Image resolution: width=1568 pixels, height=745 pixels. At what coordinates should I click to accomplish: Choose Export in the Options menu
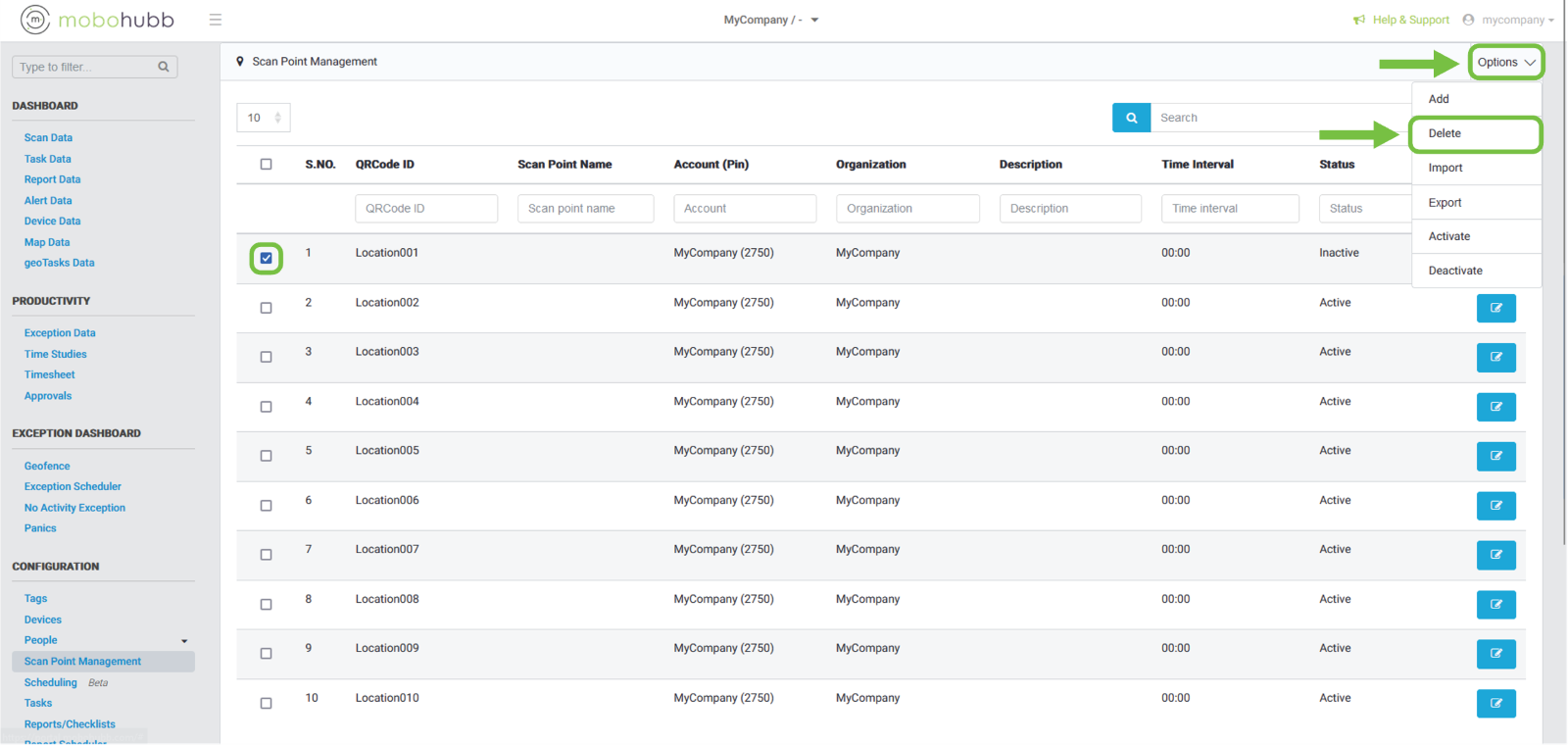pyautogui.click(x=1445, y=202)
